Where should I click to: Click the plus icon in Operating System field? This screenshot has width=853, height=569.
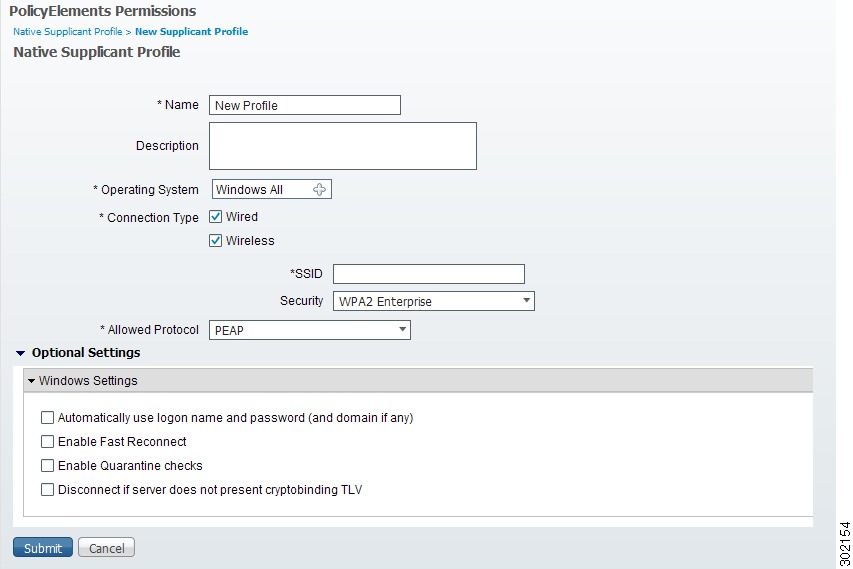(x=319, y=189)
